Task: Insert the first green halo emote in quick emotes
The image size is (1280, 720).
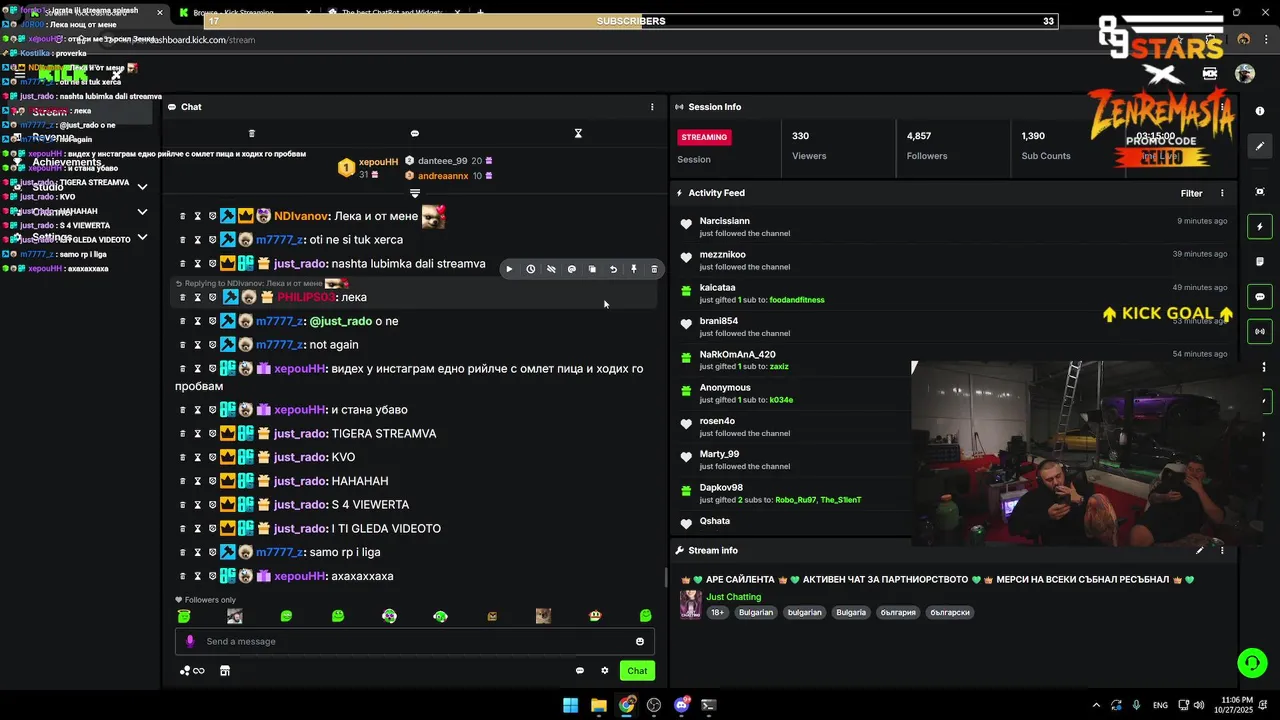Action: (183, 616)
